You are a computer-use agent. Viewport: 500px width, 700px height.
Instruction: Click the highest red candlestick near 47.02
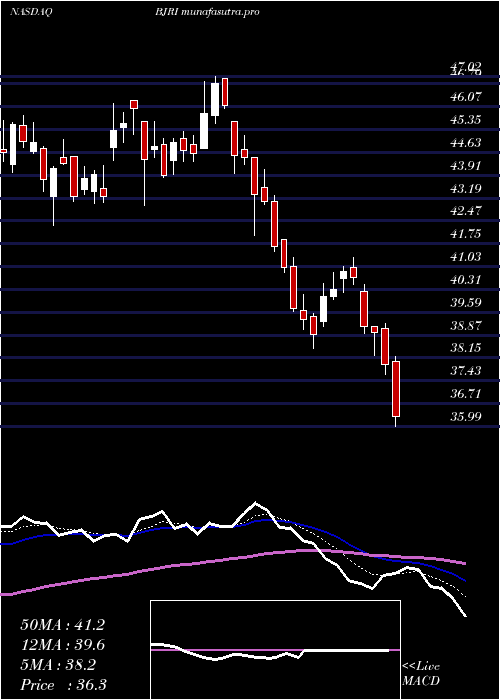pyautogui.click(x=225, y=92)
